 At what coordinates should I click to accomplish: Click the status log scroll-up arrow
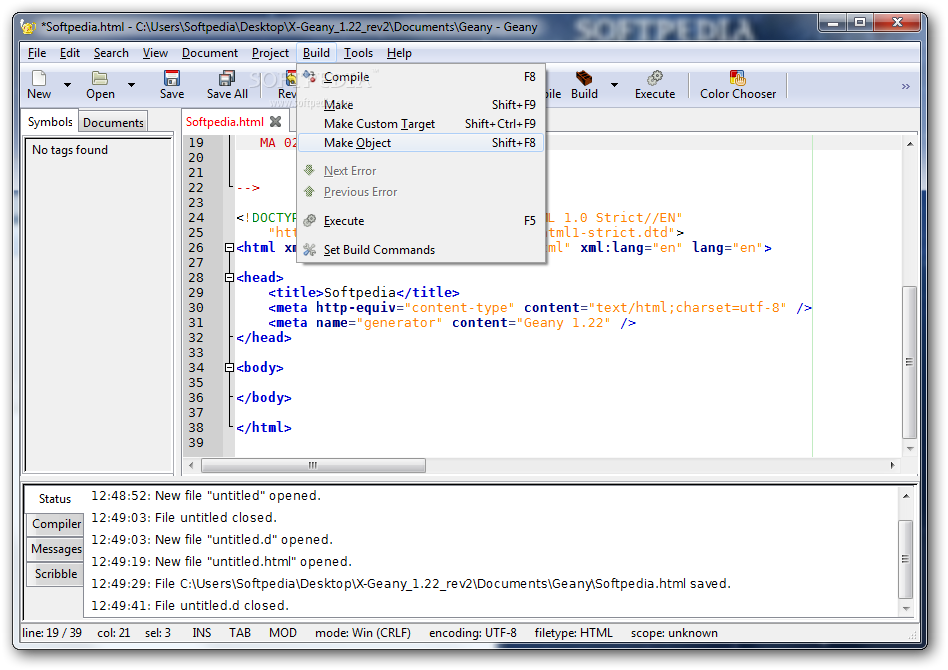[x=906, y=496]
